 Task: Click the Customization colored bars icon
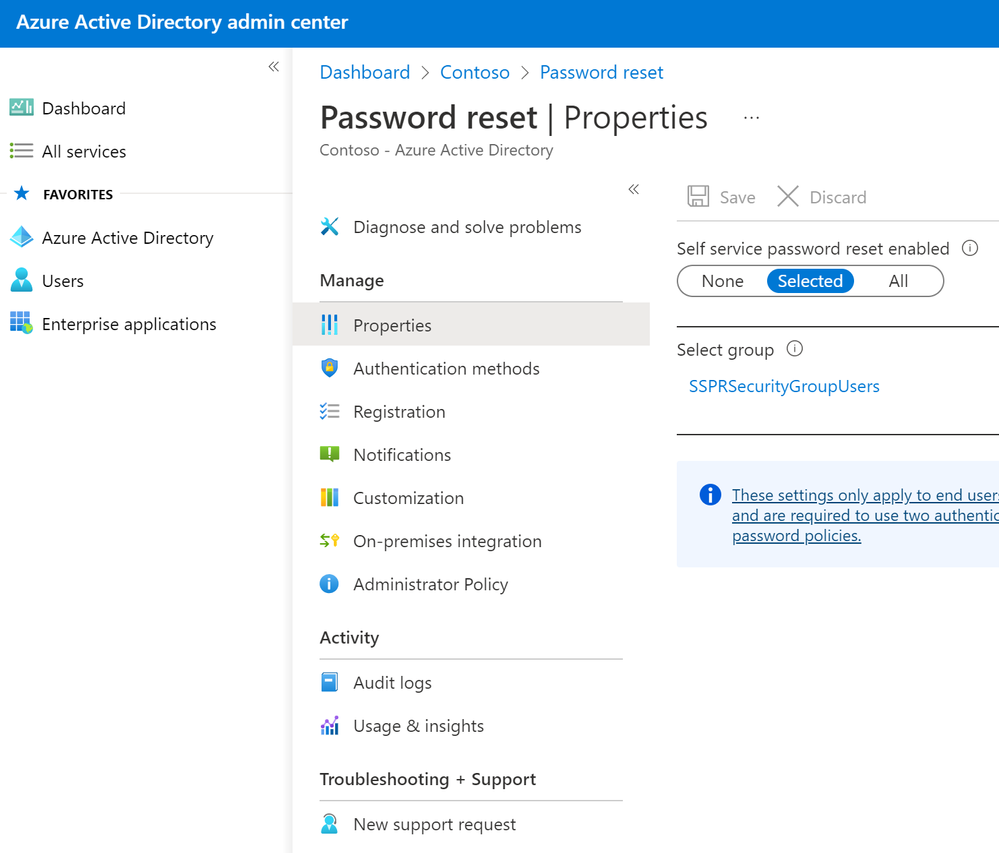click(329, 498)
